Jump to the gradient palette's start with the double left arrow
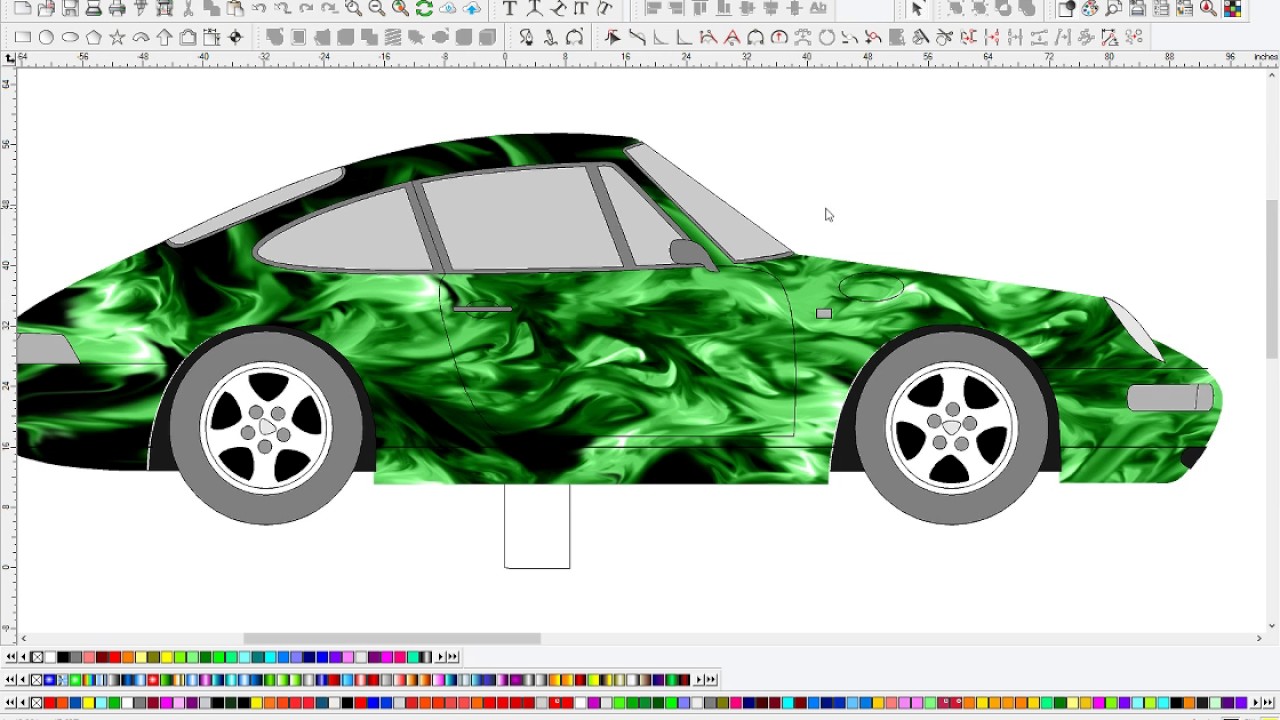Image resolution: width=1280 pixels, height=720 pixels. (x=10, y=680)
